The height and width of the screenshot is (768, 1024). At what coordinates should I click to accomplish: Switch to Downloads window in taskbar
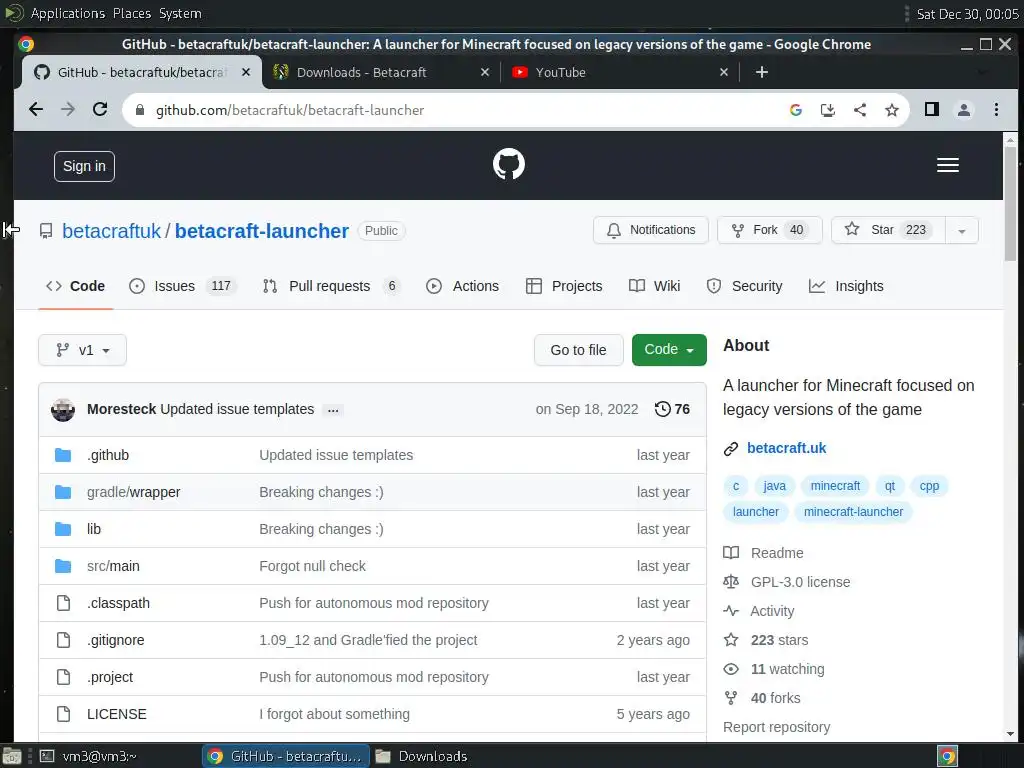[423, 756]
